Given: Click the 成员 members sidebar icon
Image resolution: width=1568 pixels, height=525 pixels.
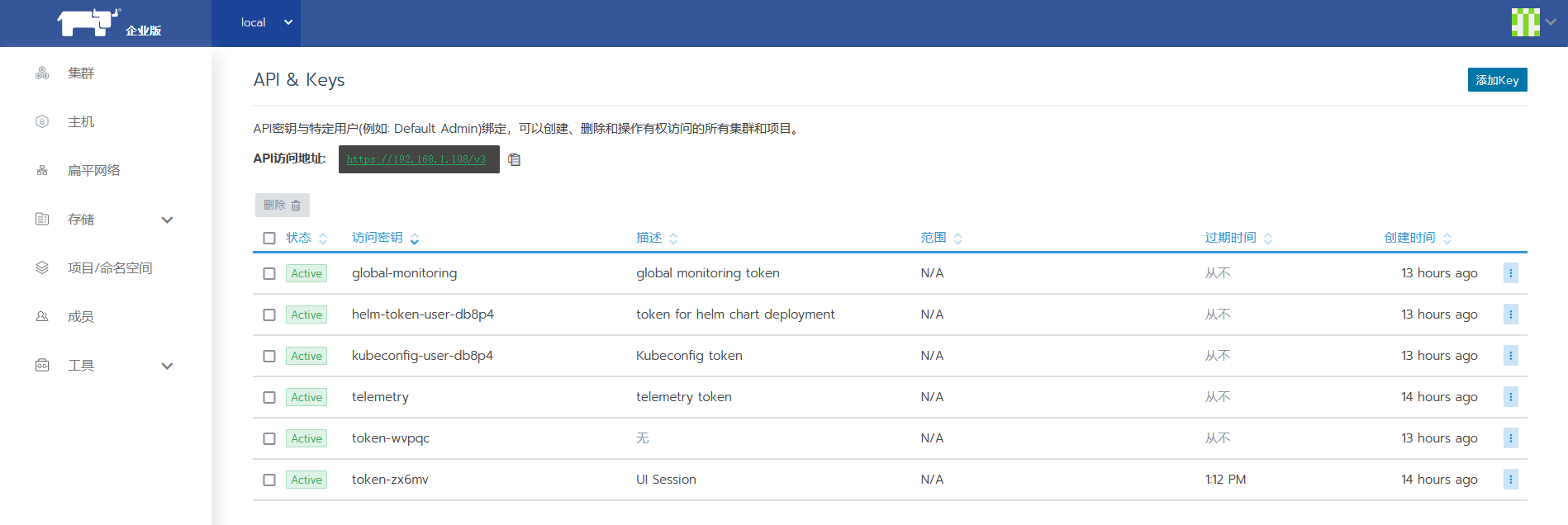Looking at the screenshot, I should pos(42,316).
